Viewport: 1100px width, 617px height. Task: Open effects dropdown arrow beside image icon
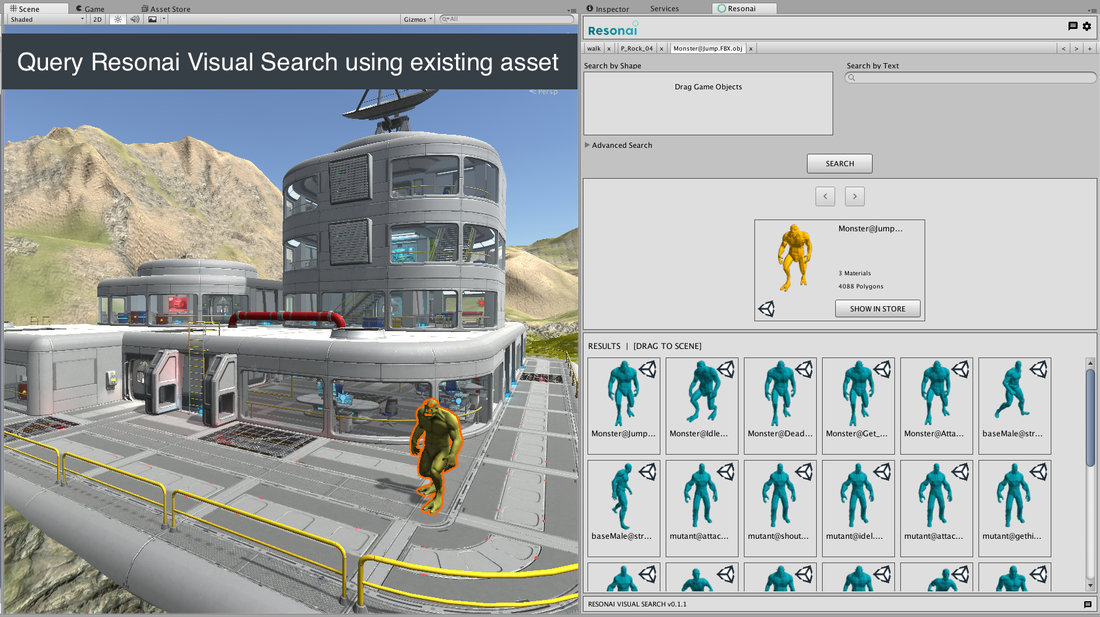pos(164,19)
